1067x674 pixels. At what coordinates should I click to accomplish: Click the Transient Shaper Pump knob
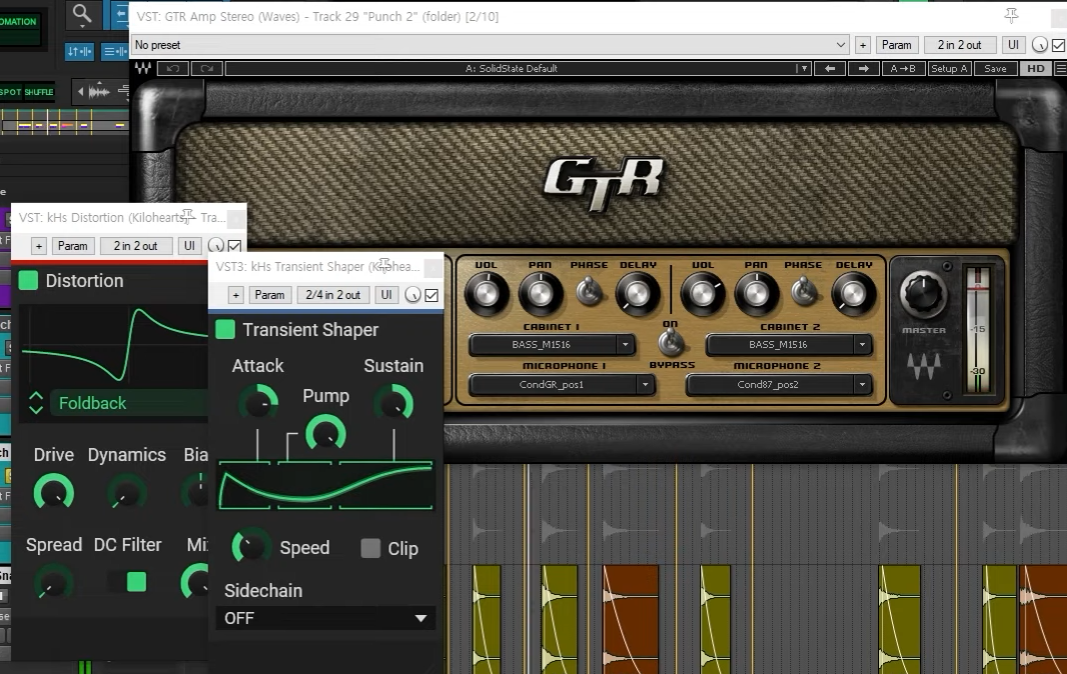[325, 433]
